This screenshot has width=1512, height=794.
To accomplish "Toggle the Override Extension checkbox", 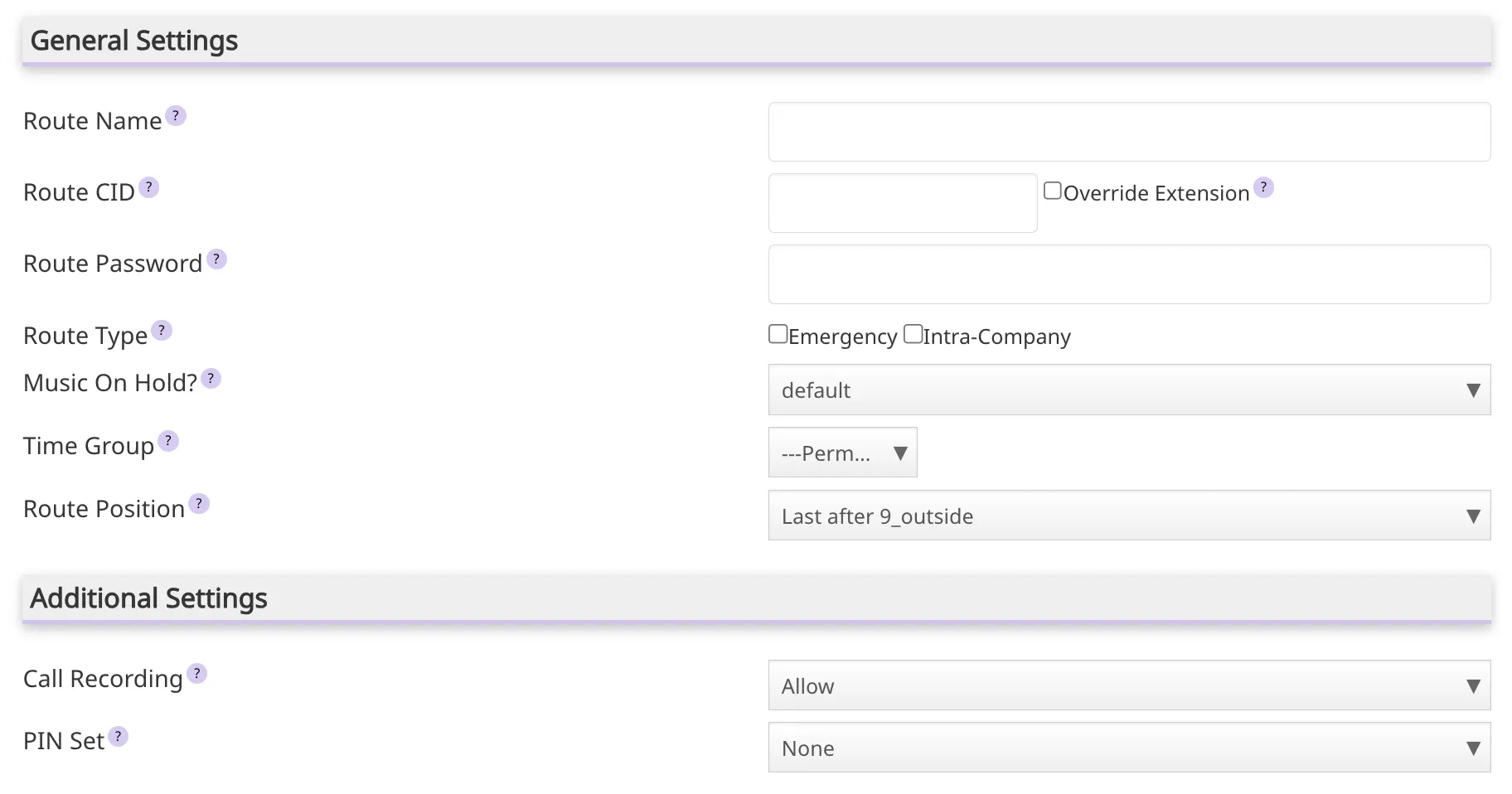I will point(1053,189).
